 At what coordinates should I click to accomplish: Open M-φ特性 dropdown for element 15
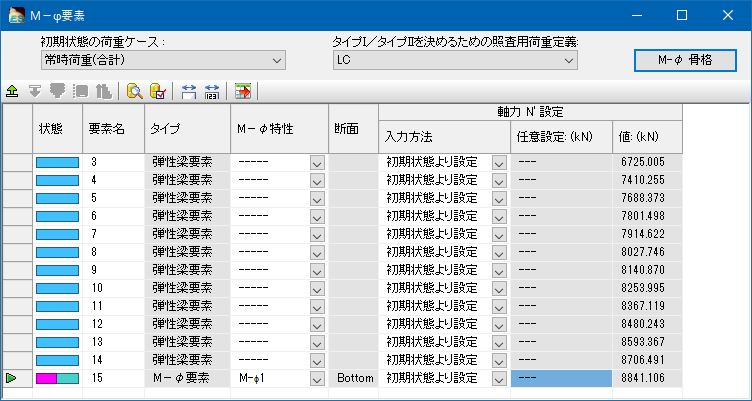tap(317, 379)
